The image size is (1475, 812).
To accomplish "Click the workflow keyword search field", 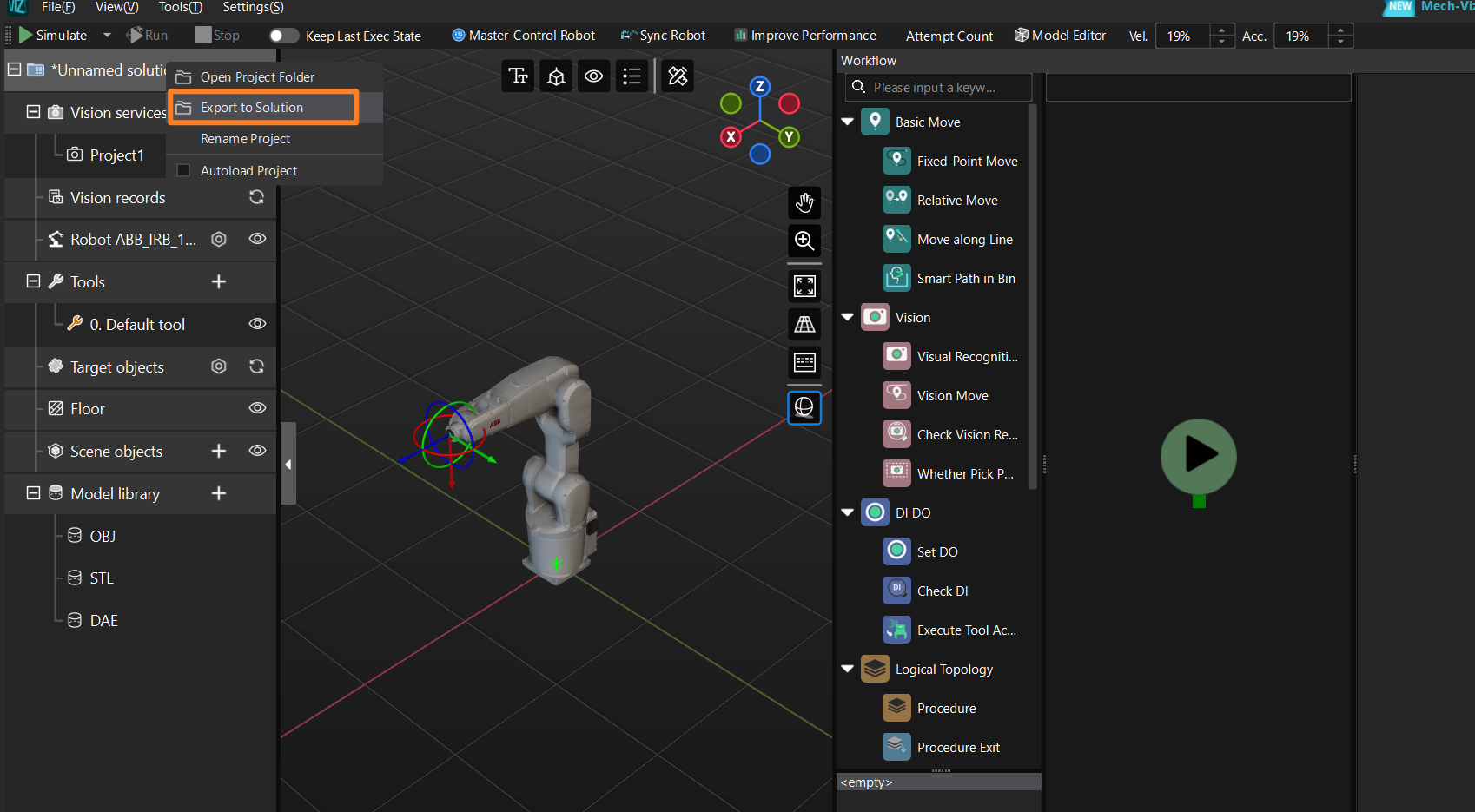I will [938, 87].
